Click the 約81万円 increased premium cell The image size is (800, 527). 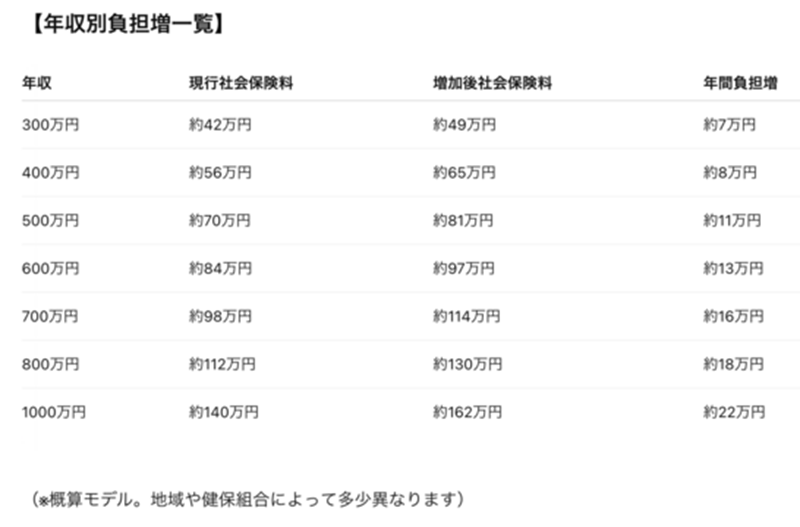coord(464,221)
